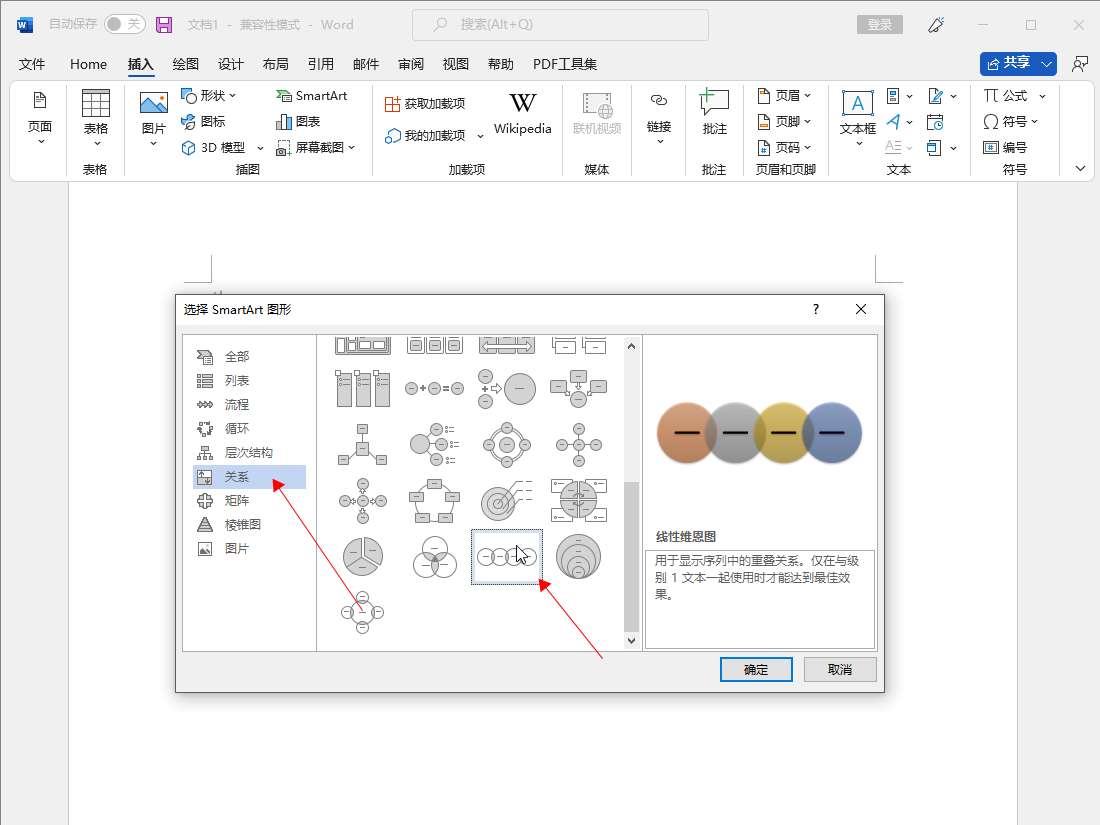1100x825 pixels.
Task: Click the 编号 number button
Action: point(1005,147)
